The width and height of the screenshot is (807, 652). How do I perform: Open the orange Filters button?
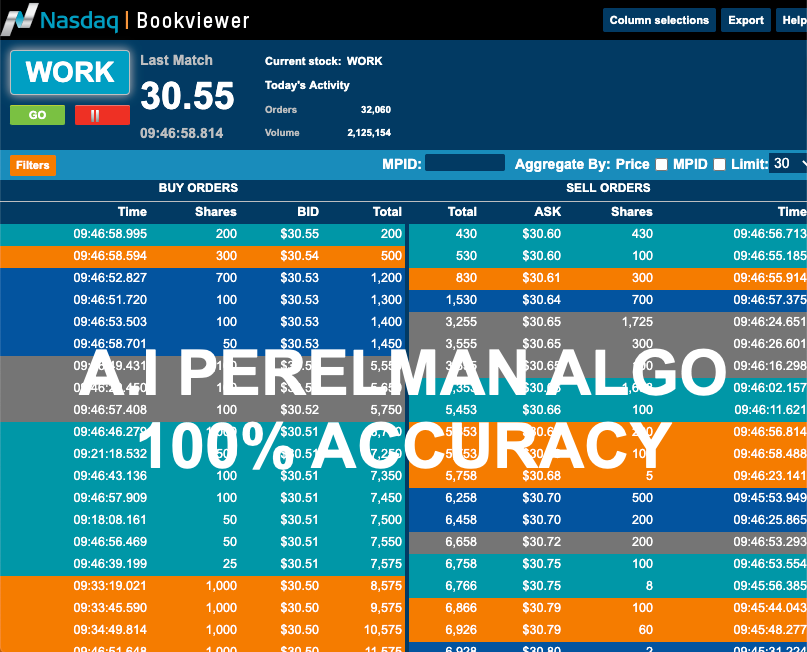click(x=32, y=165)
